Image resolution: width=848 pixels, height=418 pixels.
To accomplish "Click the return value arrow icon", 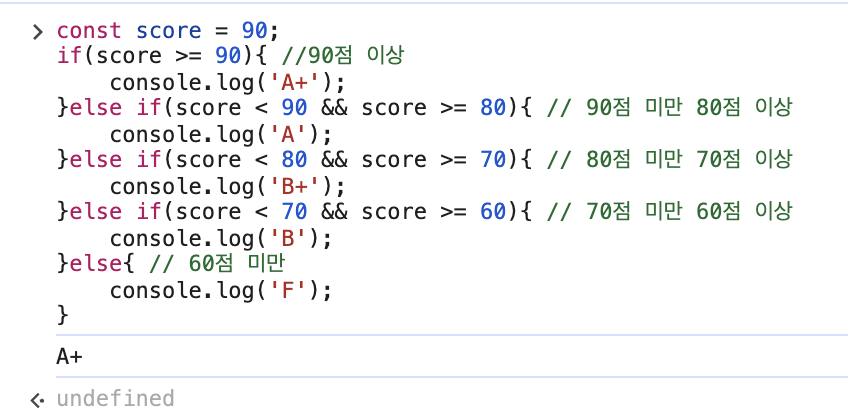I will click(37, 401).
